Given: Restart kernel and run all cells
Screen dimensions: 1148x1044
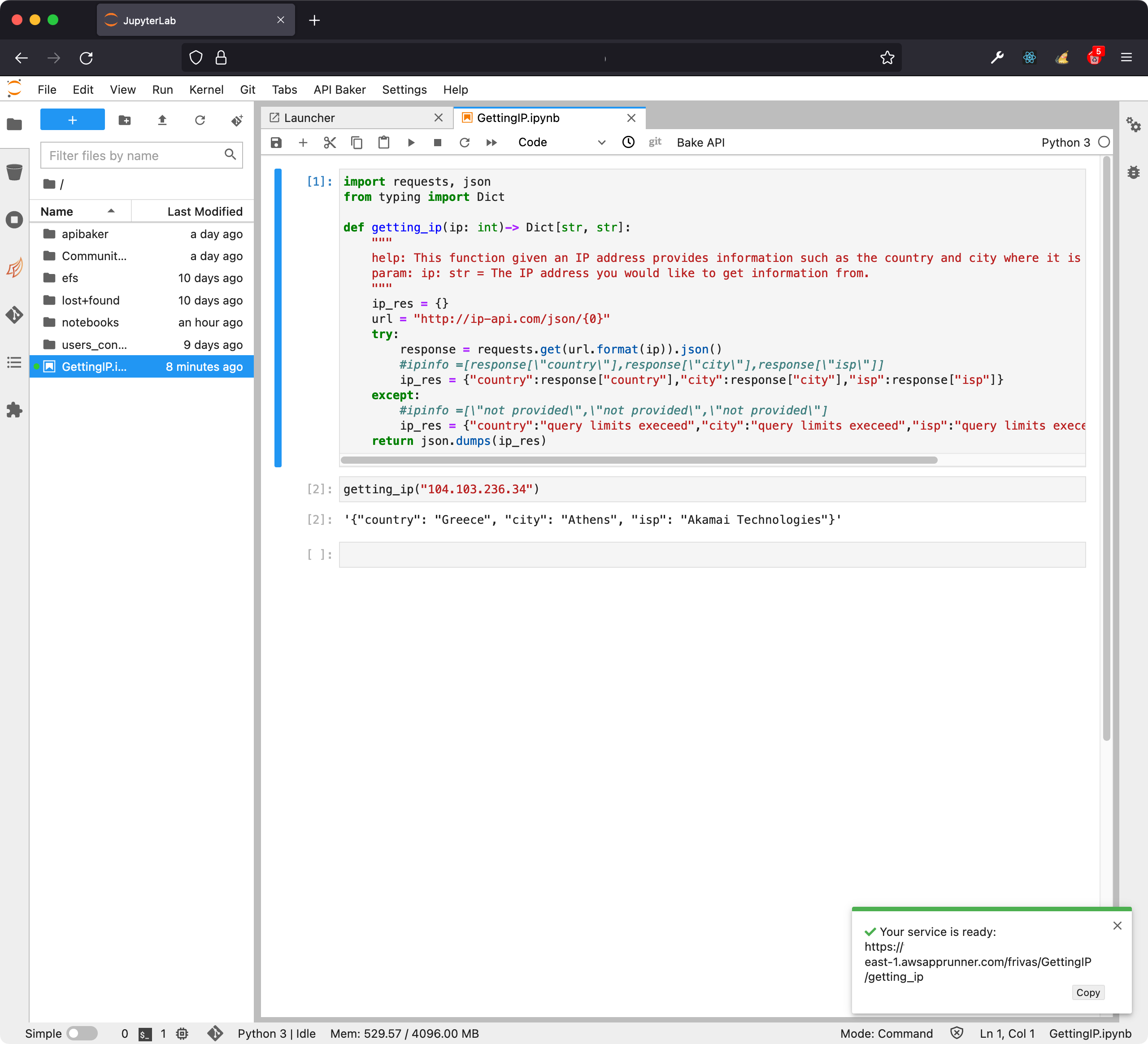Looking at the screenshot, I should 491,143.
